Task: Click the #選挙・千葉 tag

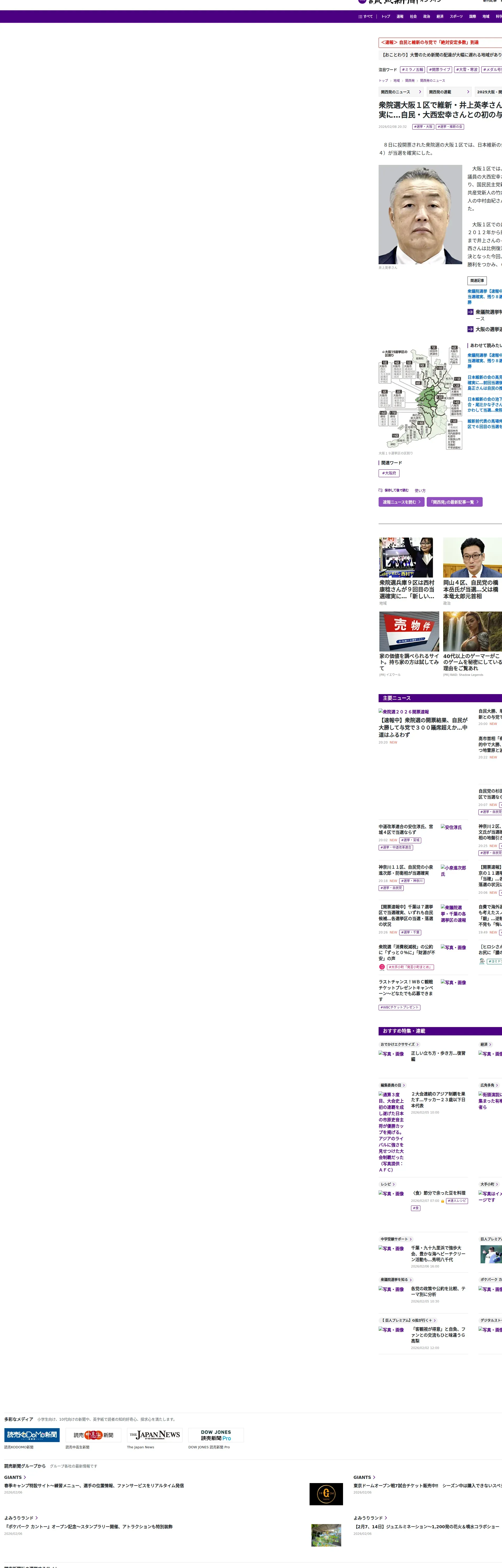Action: point(410,932)
